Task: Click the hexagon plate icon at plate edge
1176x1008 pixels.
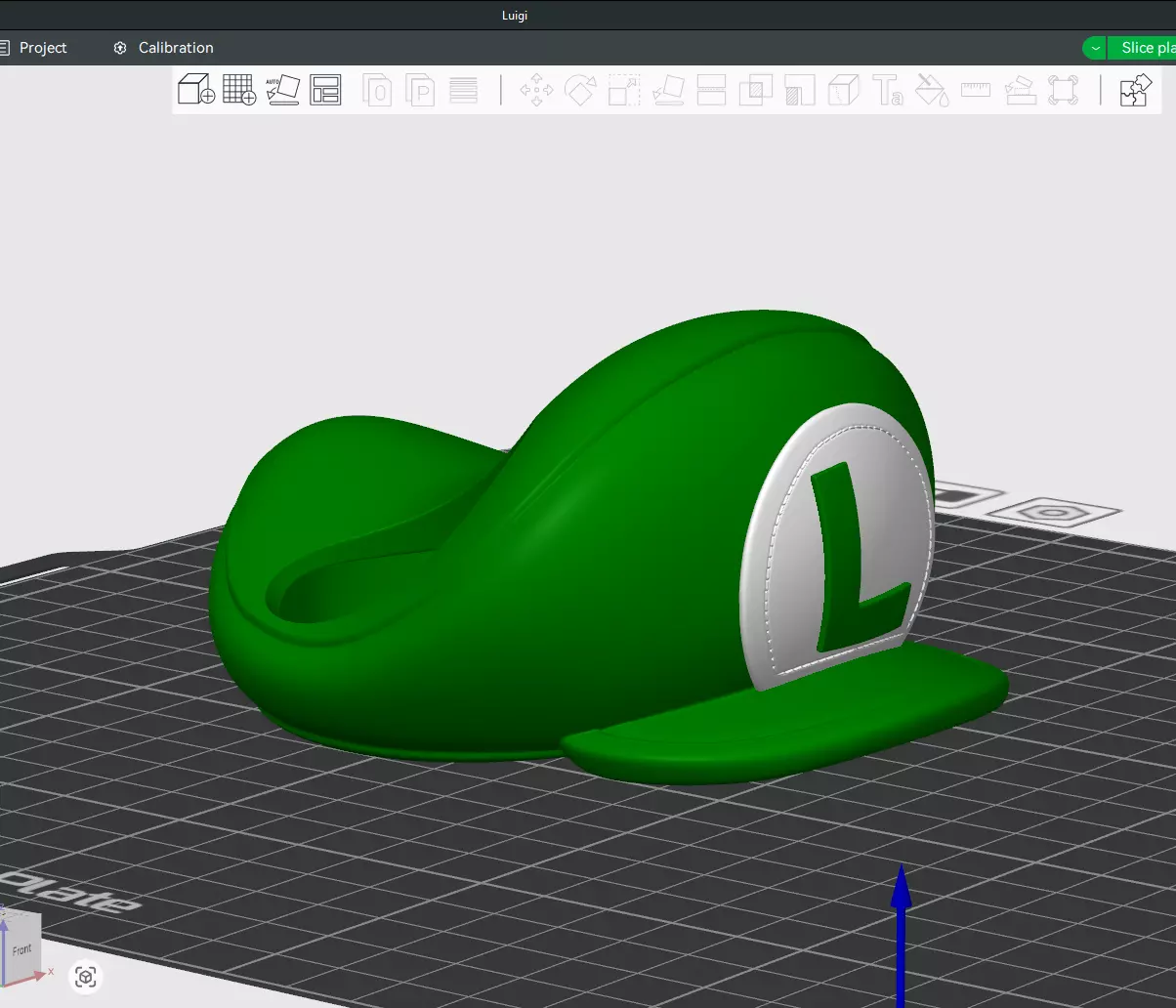Action: tap(1052, 511)
